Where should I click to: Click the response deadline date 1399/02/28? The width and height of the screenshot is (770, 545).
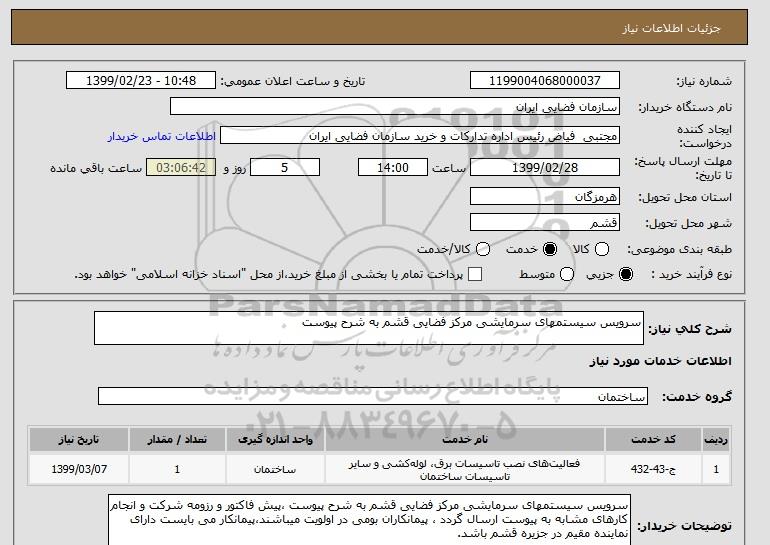545,167
